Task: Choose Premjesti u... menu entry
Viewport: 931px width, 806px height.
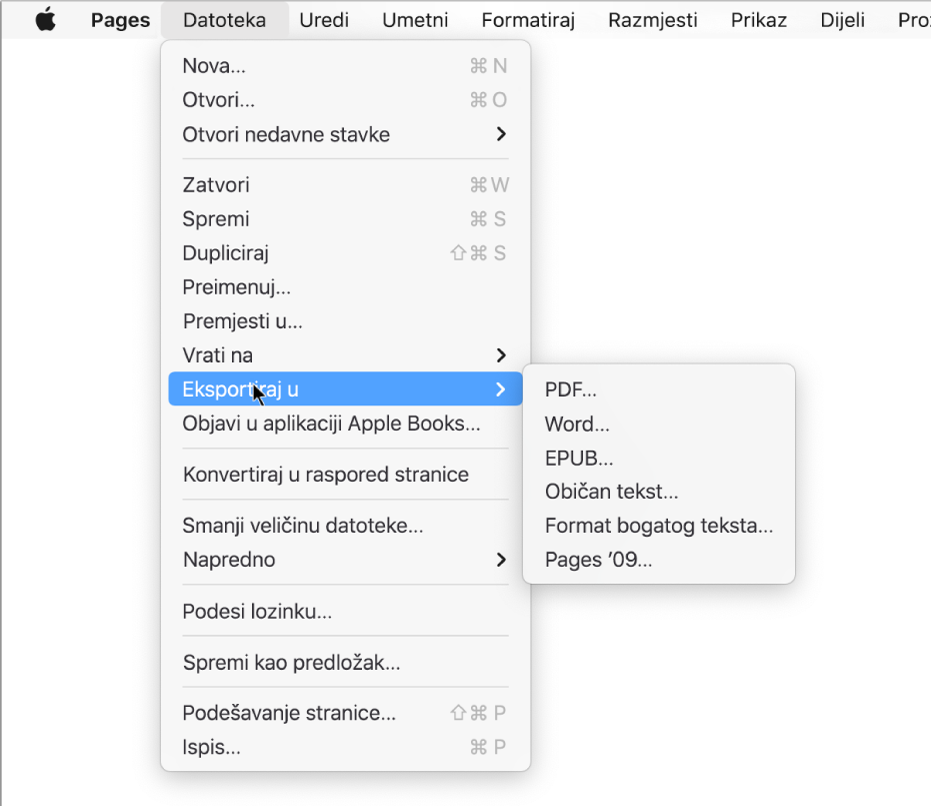Action: tap(346, 321)
